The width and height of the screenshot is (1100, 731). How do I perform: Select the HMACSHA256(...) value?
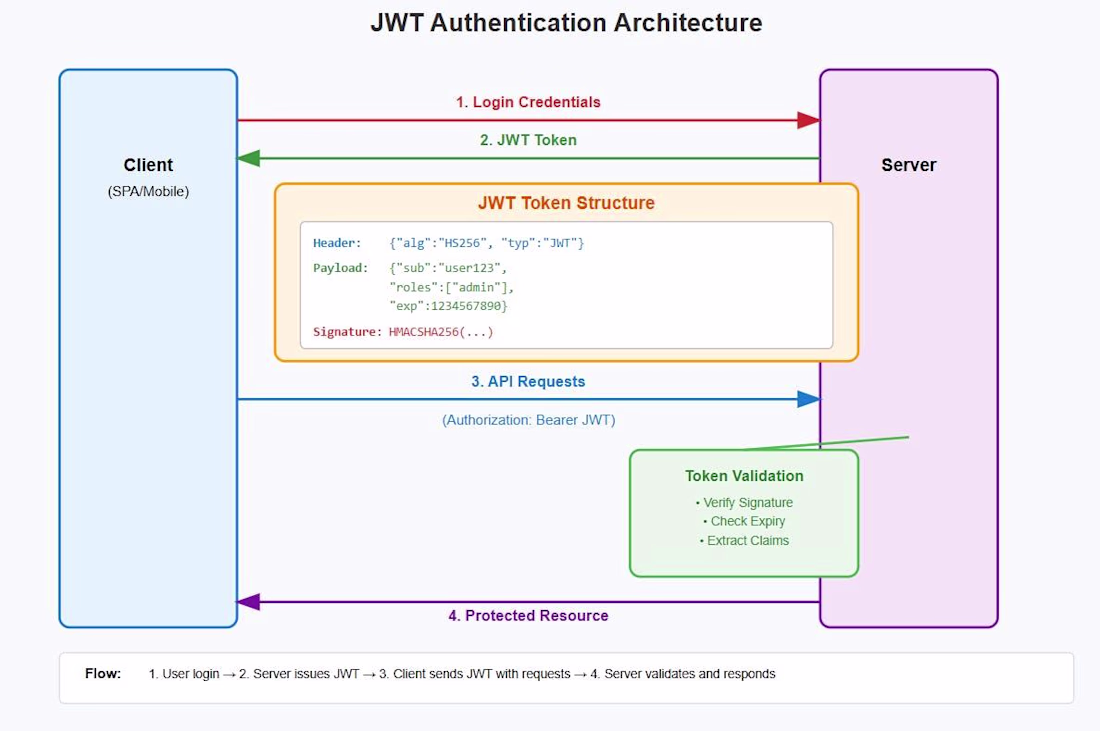441,332
